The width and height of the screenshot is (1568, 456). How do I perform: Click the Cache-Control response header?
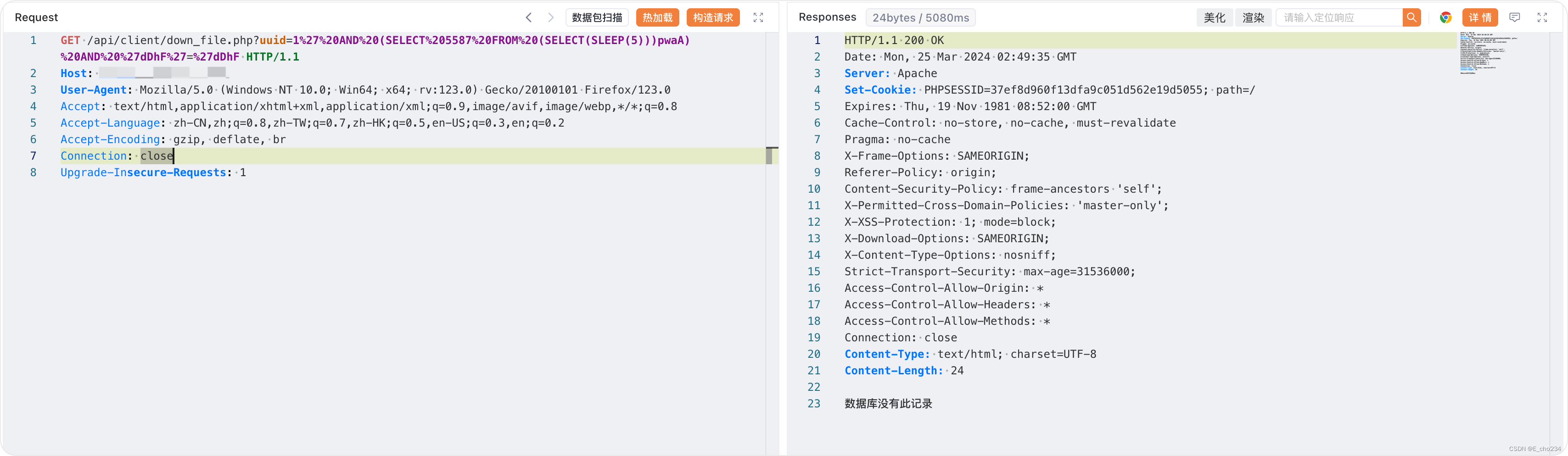(x=1010, y=123)
